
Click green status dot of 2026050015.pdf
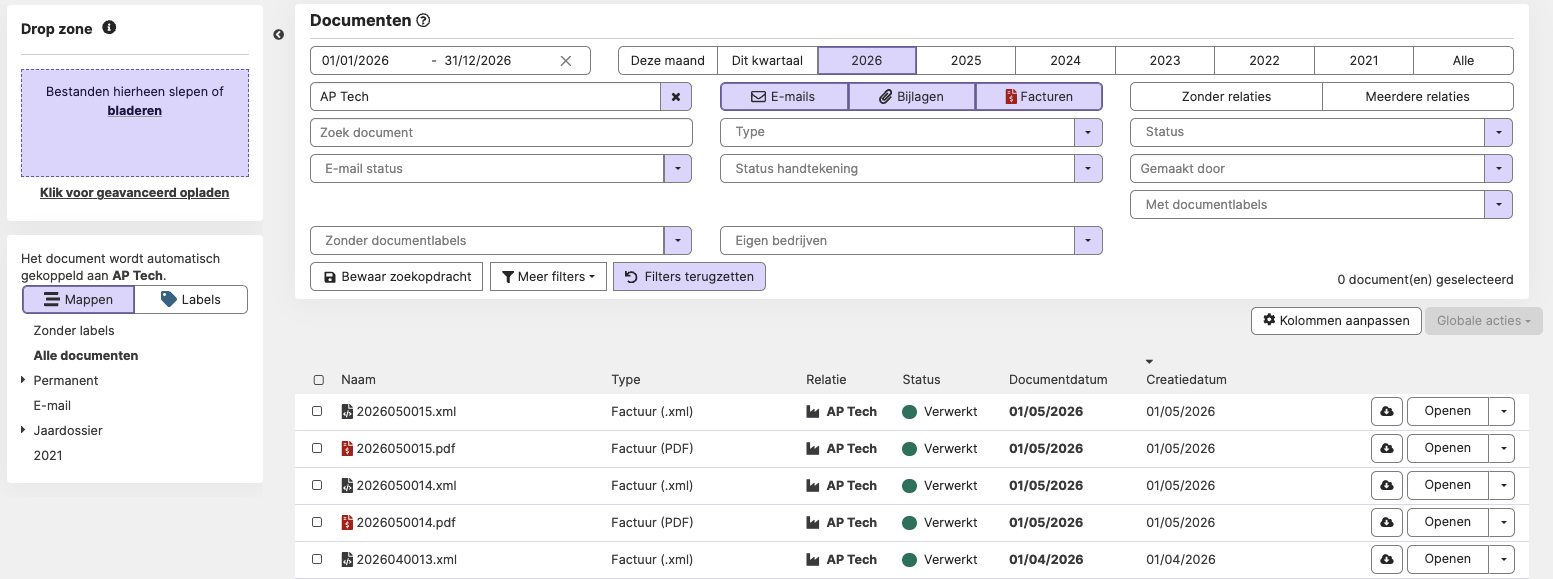(909, 448)
